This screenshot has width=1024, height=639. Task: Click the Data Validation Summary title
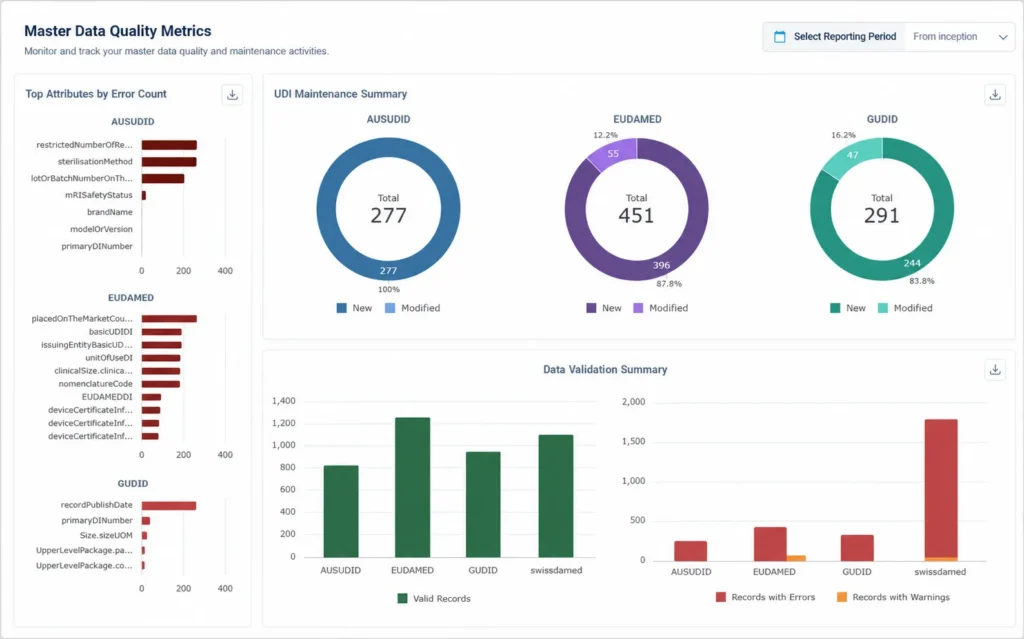point(605,369)
